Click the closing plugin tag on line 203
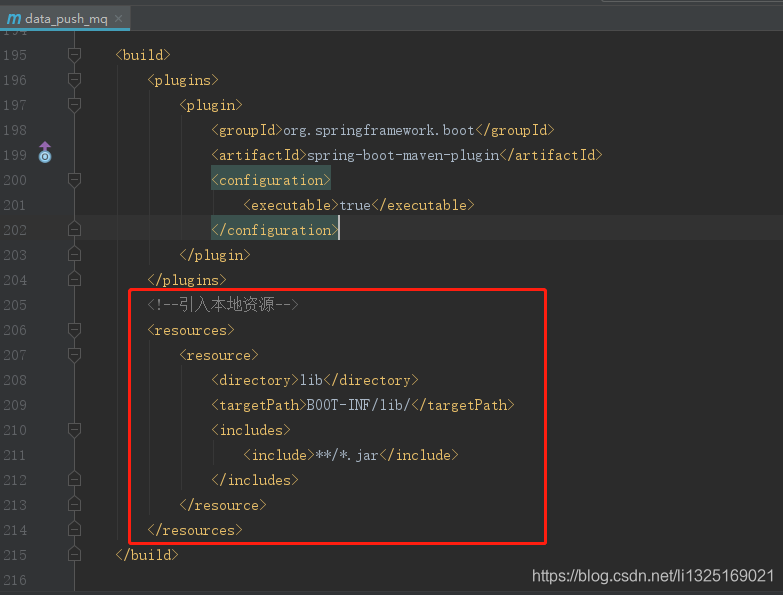This screenshot has width=783, height=595. tap(215, 255)
